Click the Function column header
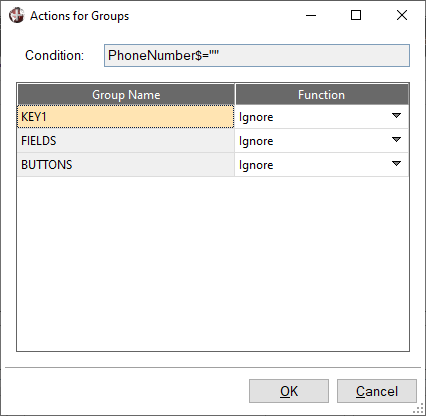The image size is (426, 416). point(322,95)
